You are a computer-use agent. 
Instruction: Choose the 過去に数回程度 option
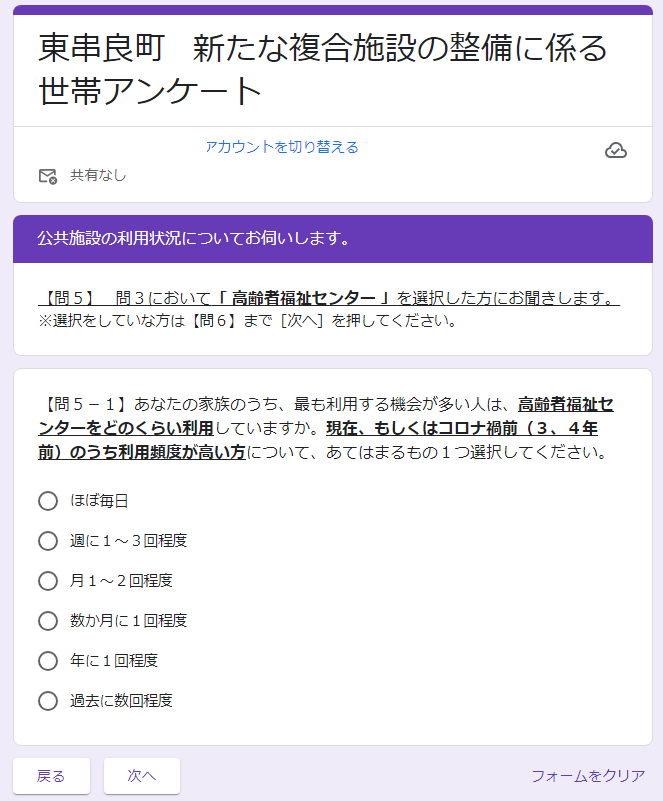point(48,701)
